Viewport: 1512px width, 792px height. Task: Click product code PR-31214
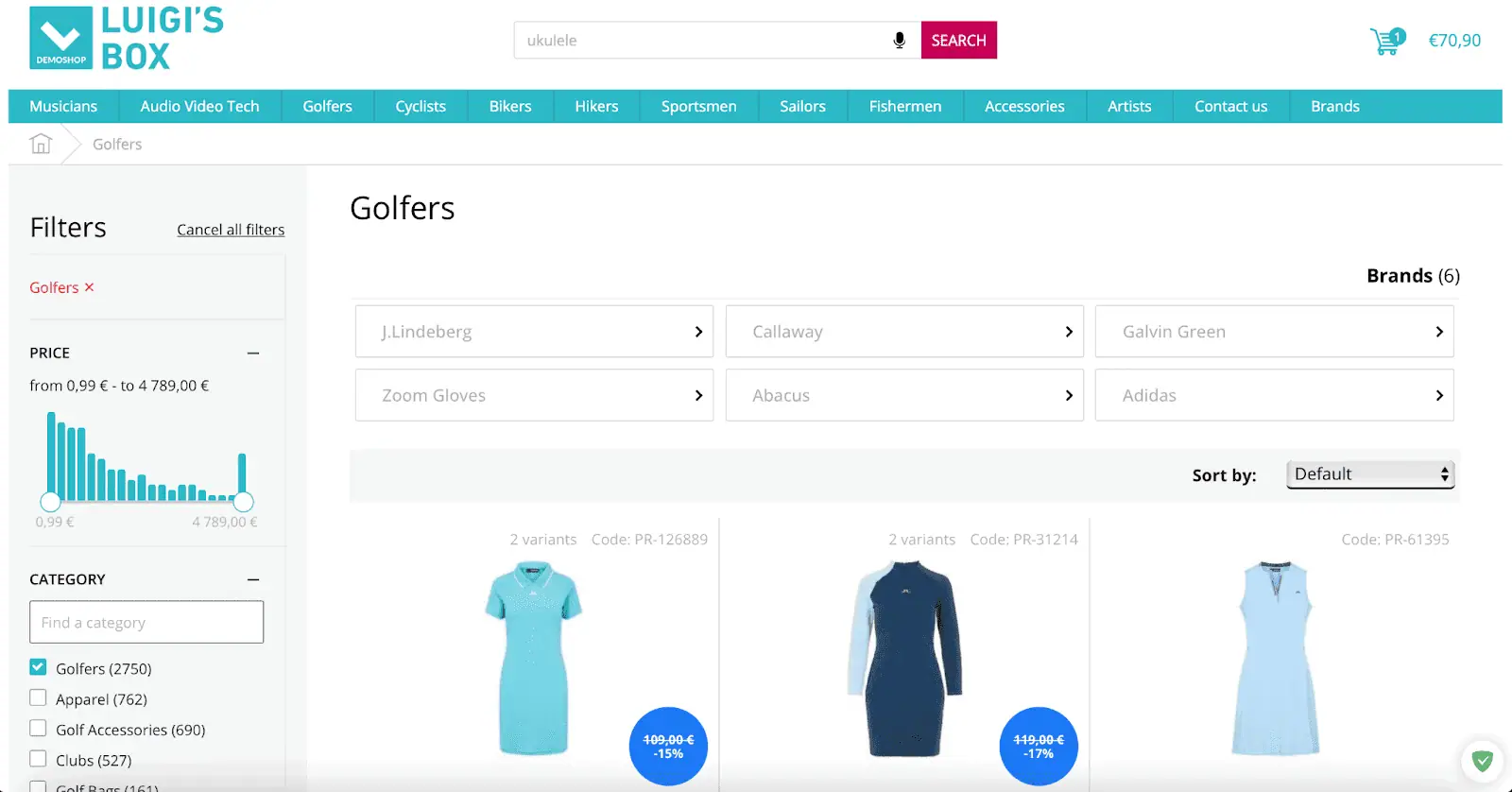click(x=1023, y=539)
